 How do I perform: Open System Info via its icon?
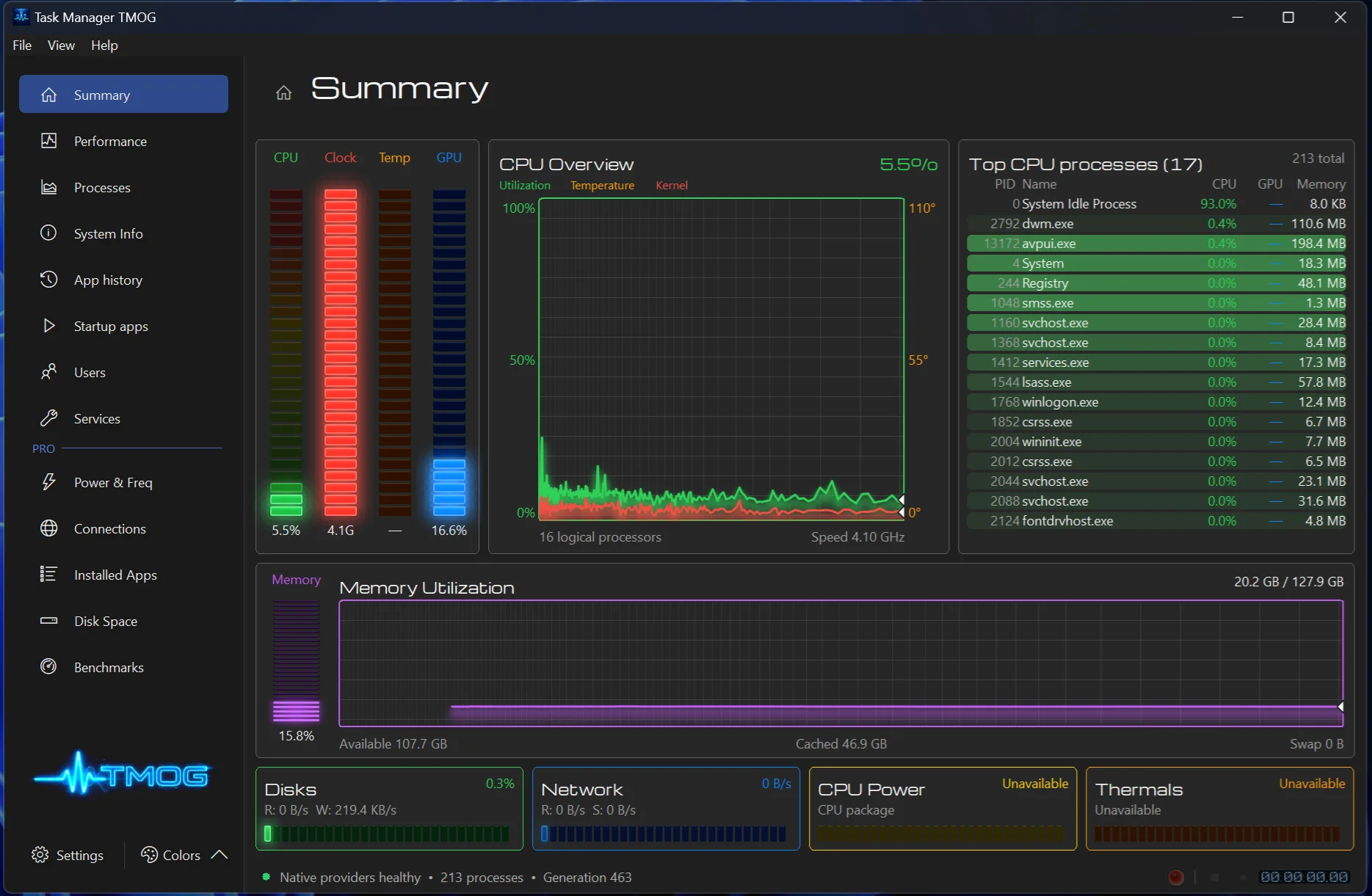coord(48,233)
